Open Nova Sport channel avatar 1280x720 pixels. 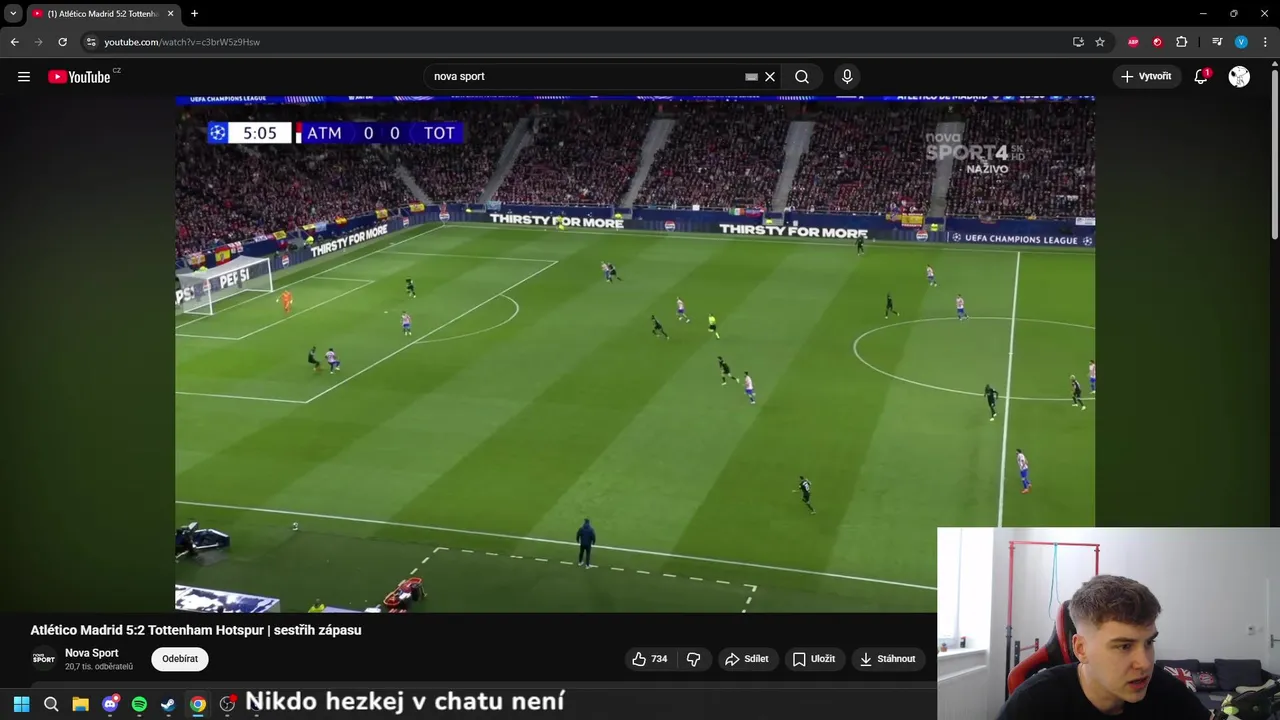[43, 659]
